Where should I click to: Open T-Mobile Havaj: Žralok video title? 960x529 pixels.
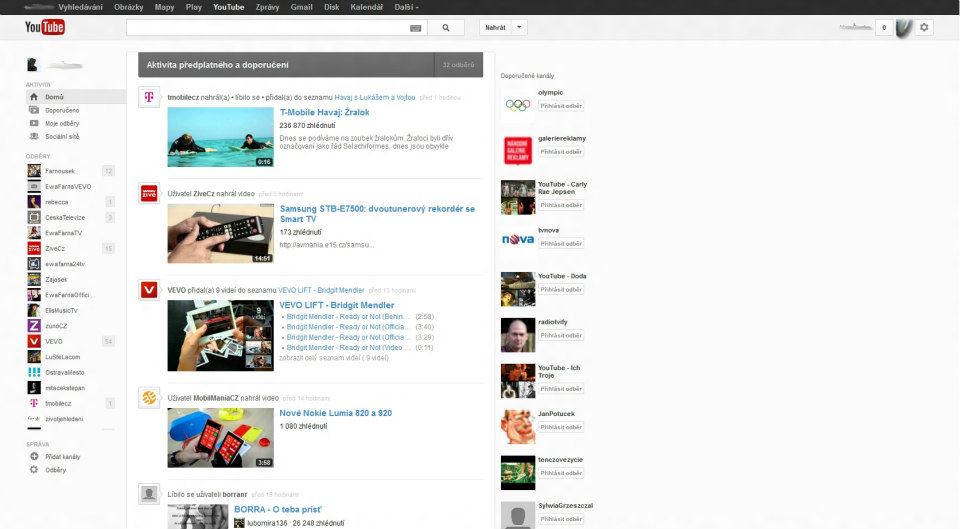click(324, 112)
